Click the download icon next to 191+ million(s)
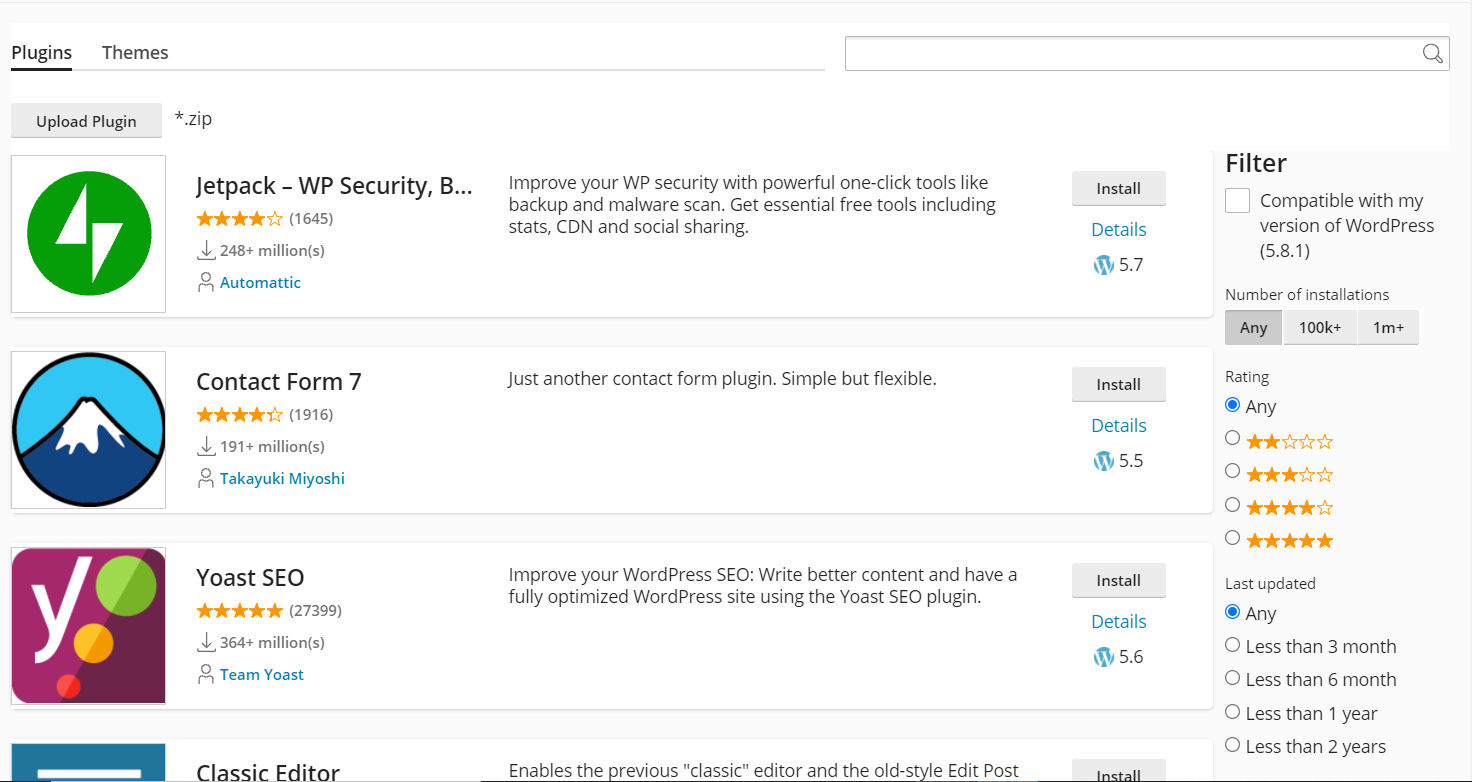The width and height of the screenshot is (1472, 782). 206,446
